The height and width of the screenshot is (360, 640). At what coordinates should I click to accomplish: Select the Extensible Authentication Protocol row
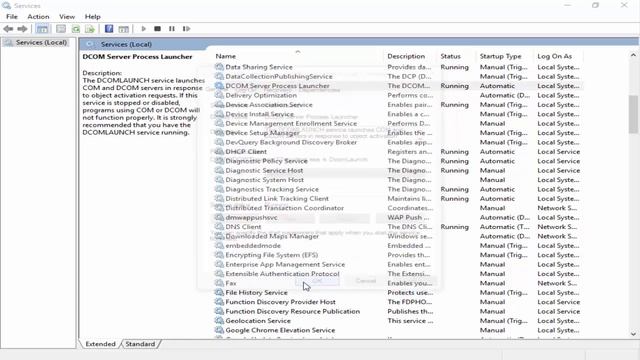pos(398,273)
